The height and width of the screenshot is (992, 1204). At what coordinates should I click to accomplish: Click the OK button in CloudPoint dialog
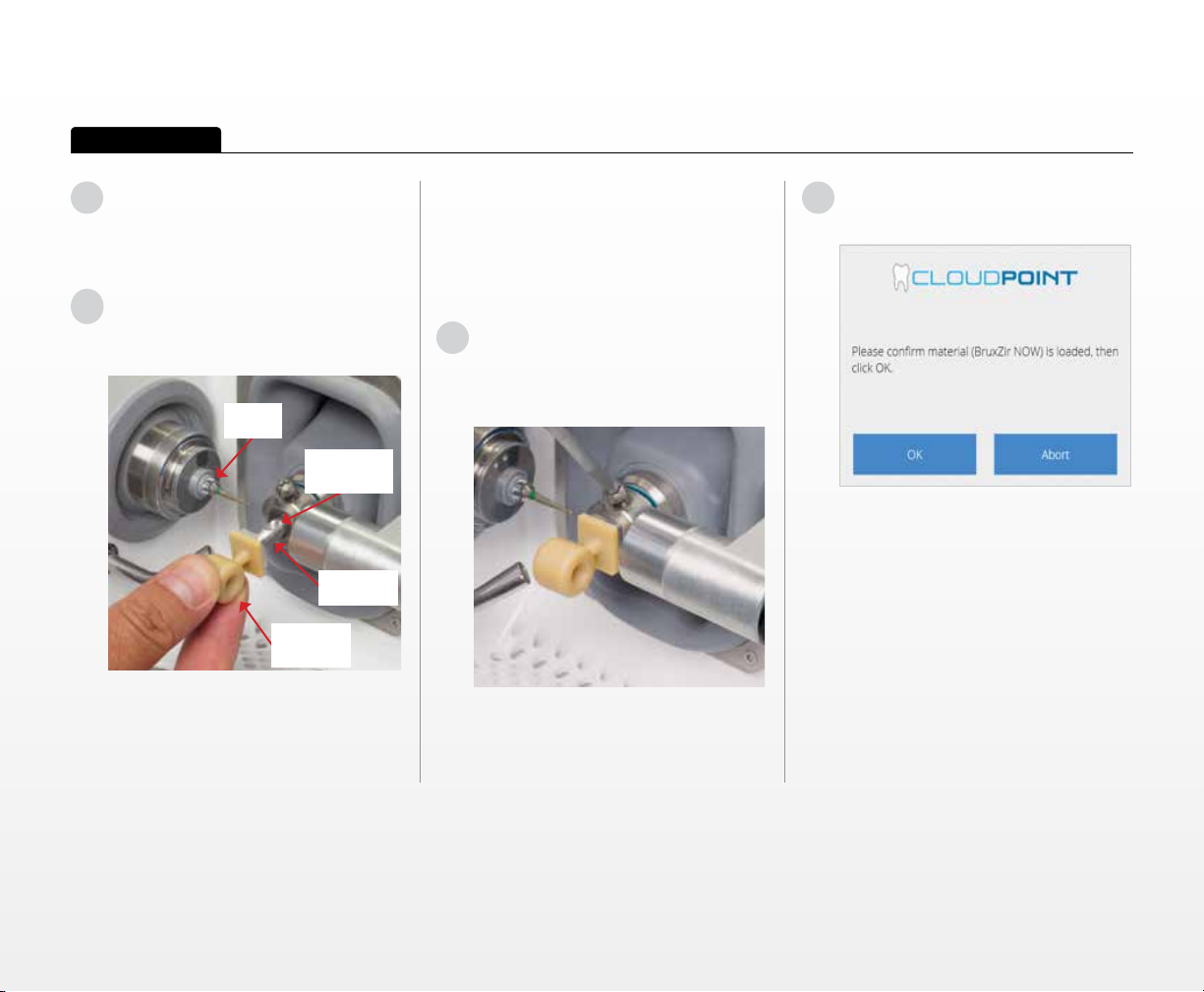coord(914,454)
